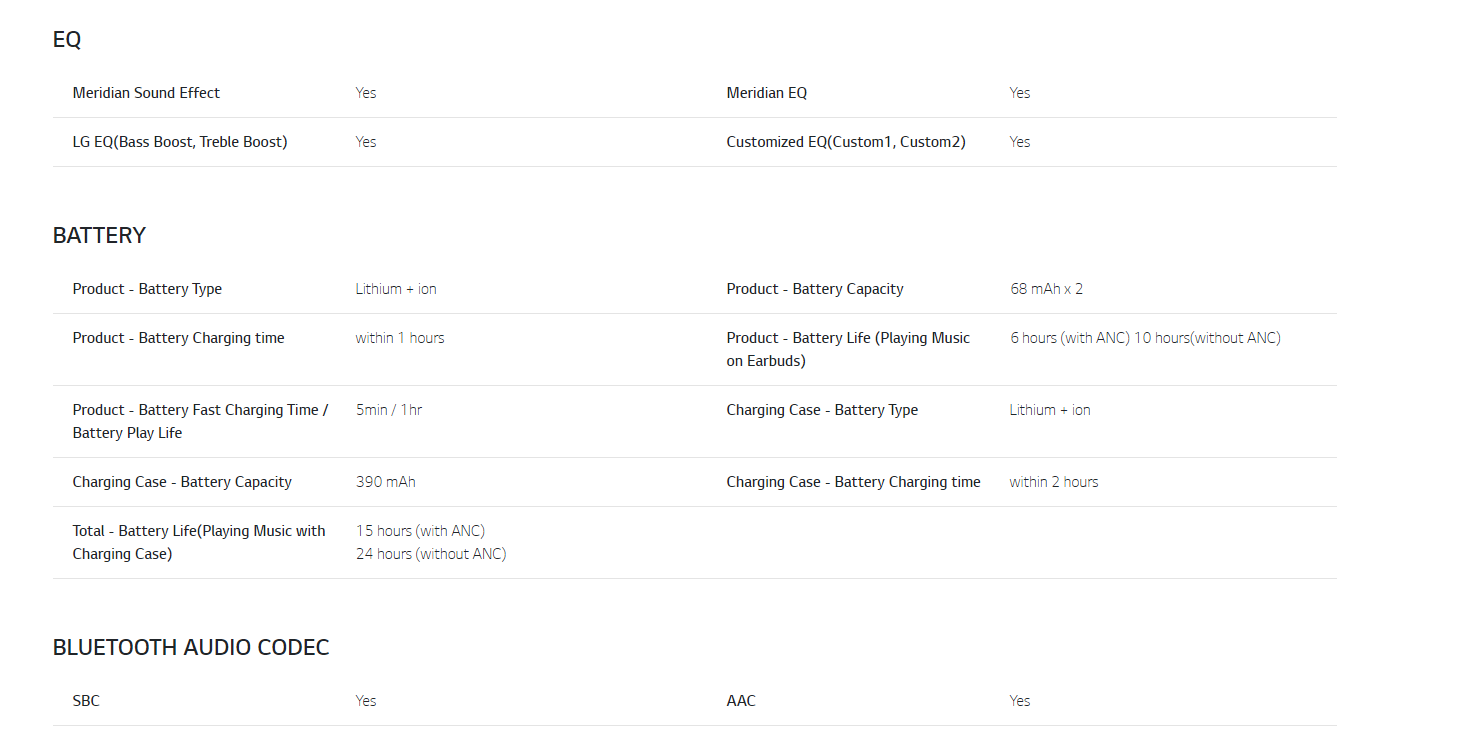This screenshot has width=1471, height=752.
Task: Click the Charging Case - Battery Charging time label
Action: pos(853,482)
